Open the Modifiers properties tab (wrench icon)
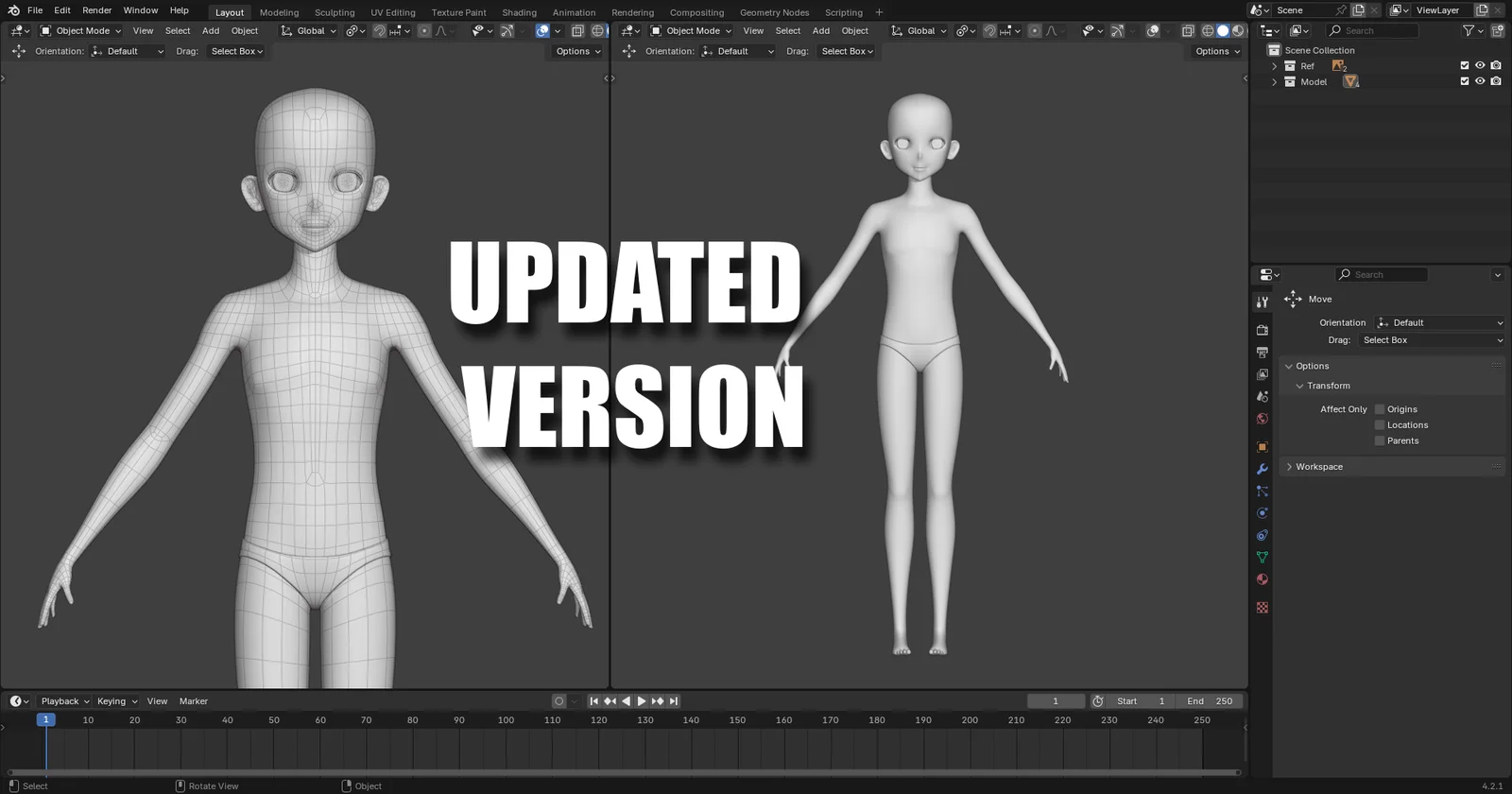 pos(1262,469)
